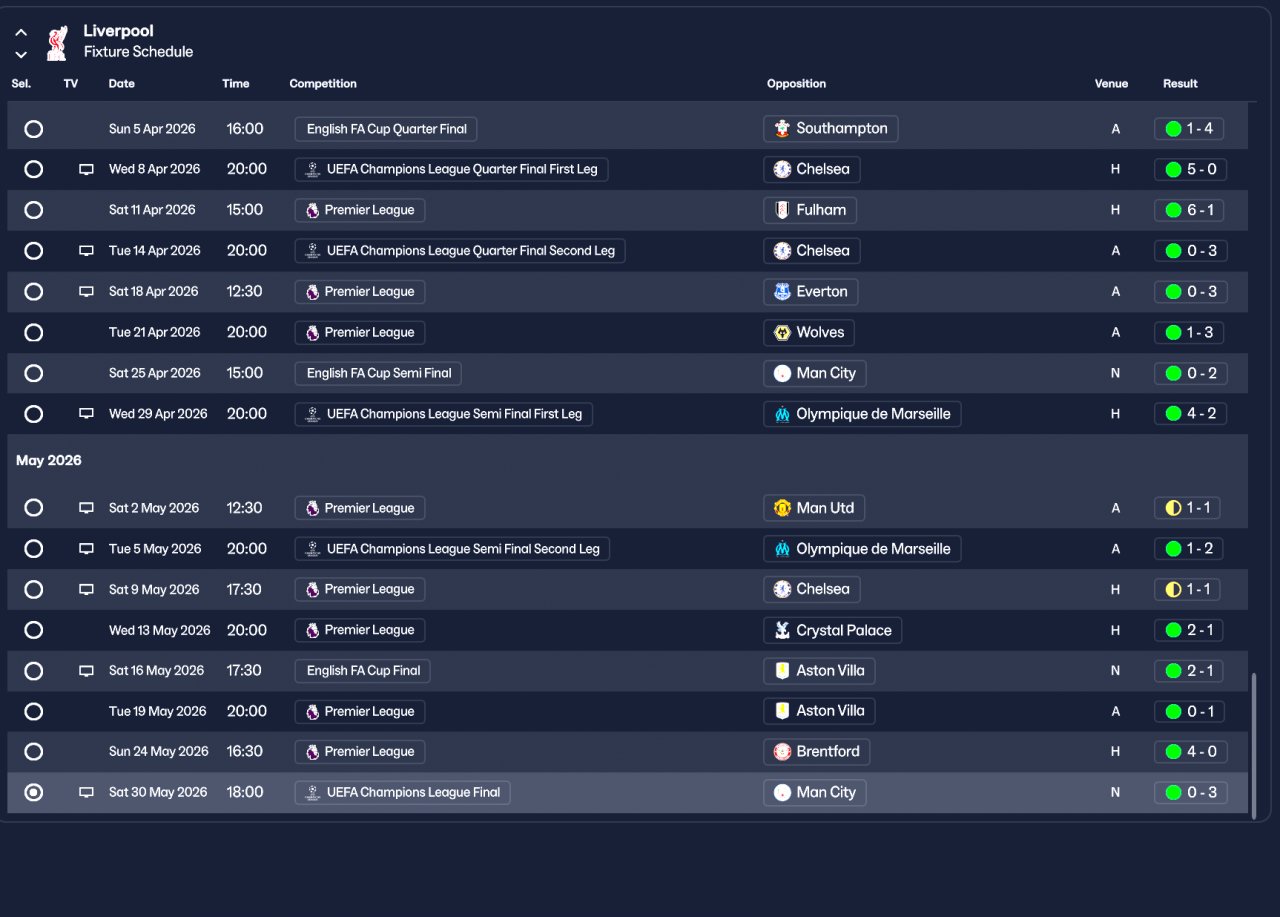Click the Champions League logo in the Quarter Final First Leg row
The width and height of the screenshot is (1280, 917).
[313, 169]
